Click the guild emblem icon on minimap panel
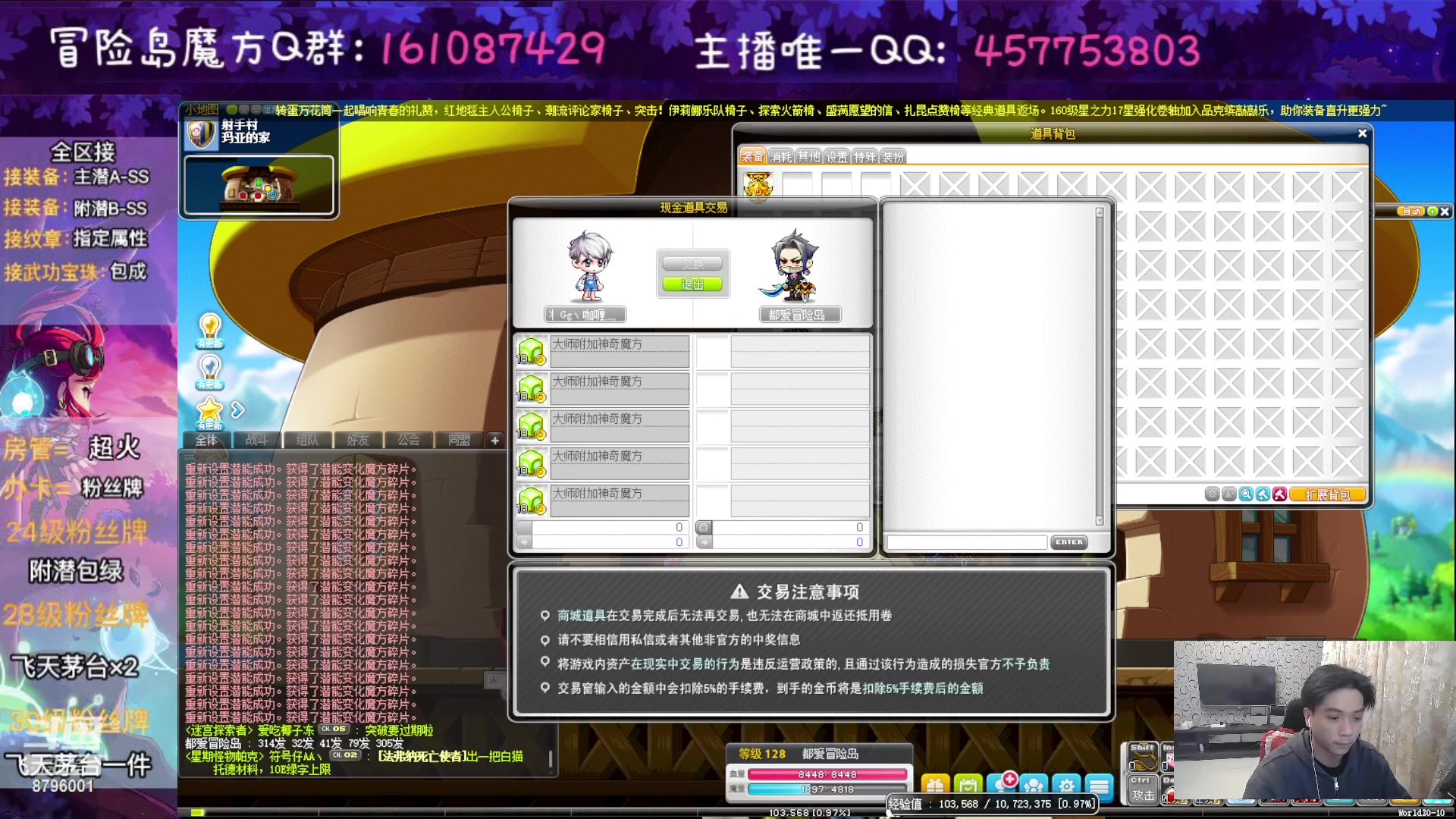The image size is (1456, 819). click(202, 135)
